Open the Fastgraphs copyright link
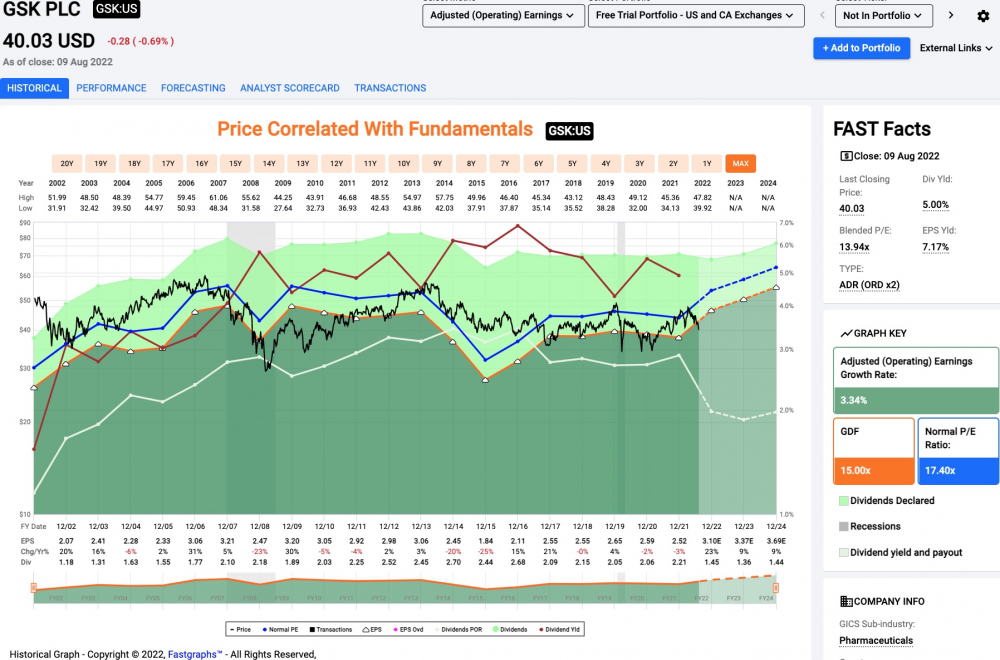The image size is (1000, 660). click(195, 654)
